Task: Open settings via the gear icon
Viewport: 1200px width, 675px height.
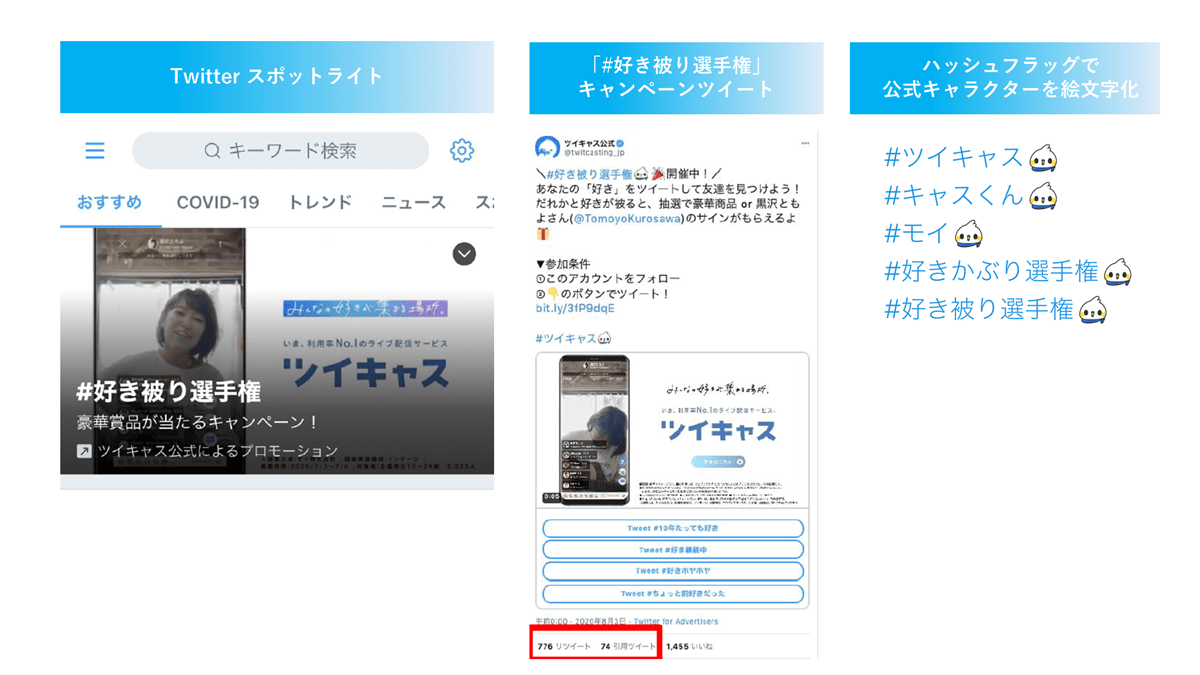Action: coord(461,150)
